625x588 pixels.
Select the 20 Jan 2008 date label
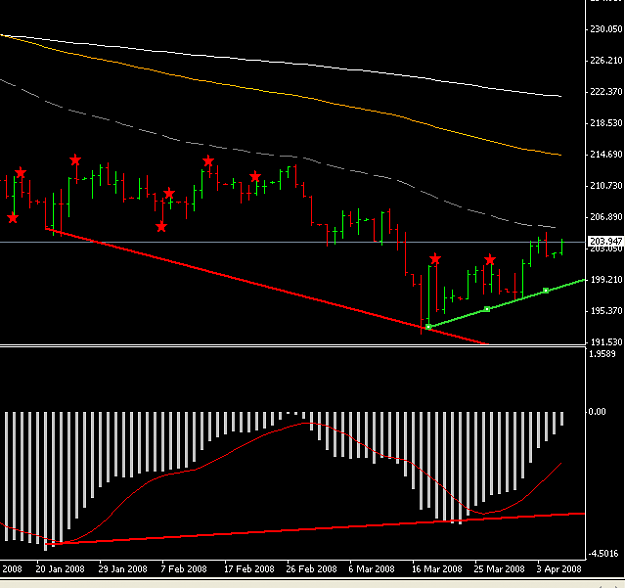(x=60, y=569)
